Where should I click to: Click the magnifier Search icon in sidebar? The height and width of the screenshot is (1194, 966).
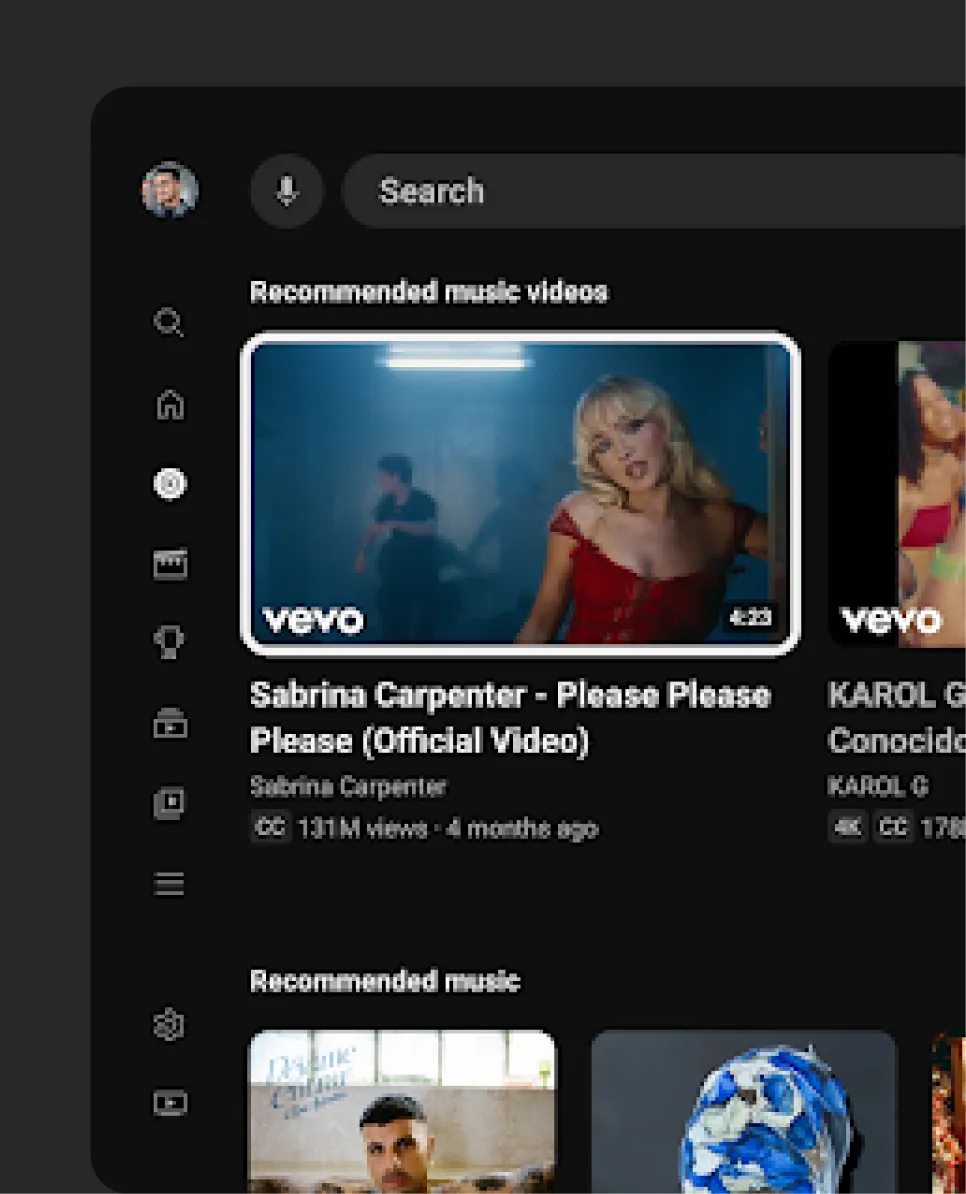(x=169, y=323)
